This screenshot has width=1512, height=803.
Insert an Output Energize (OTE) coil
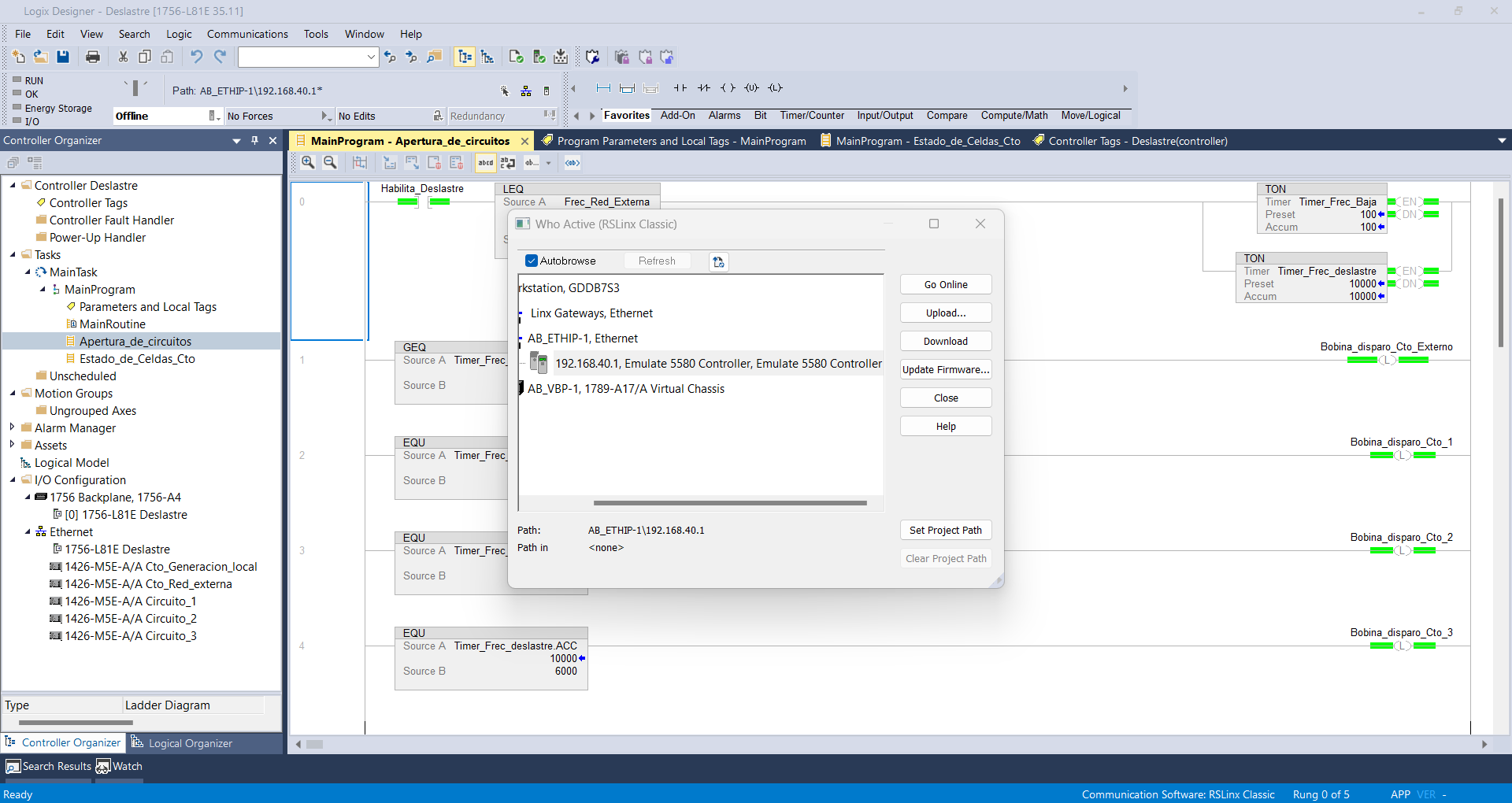(728, 88)
